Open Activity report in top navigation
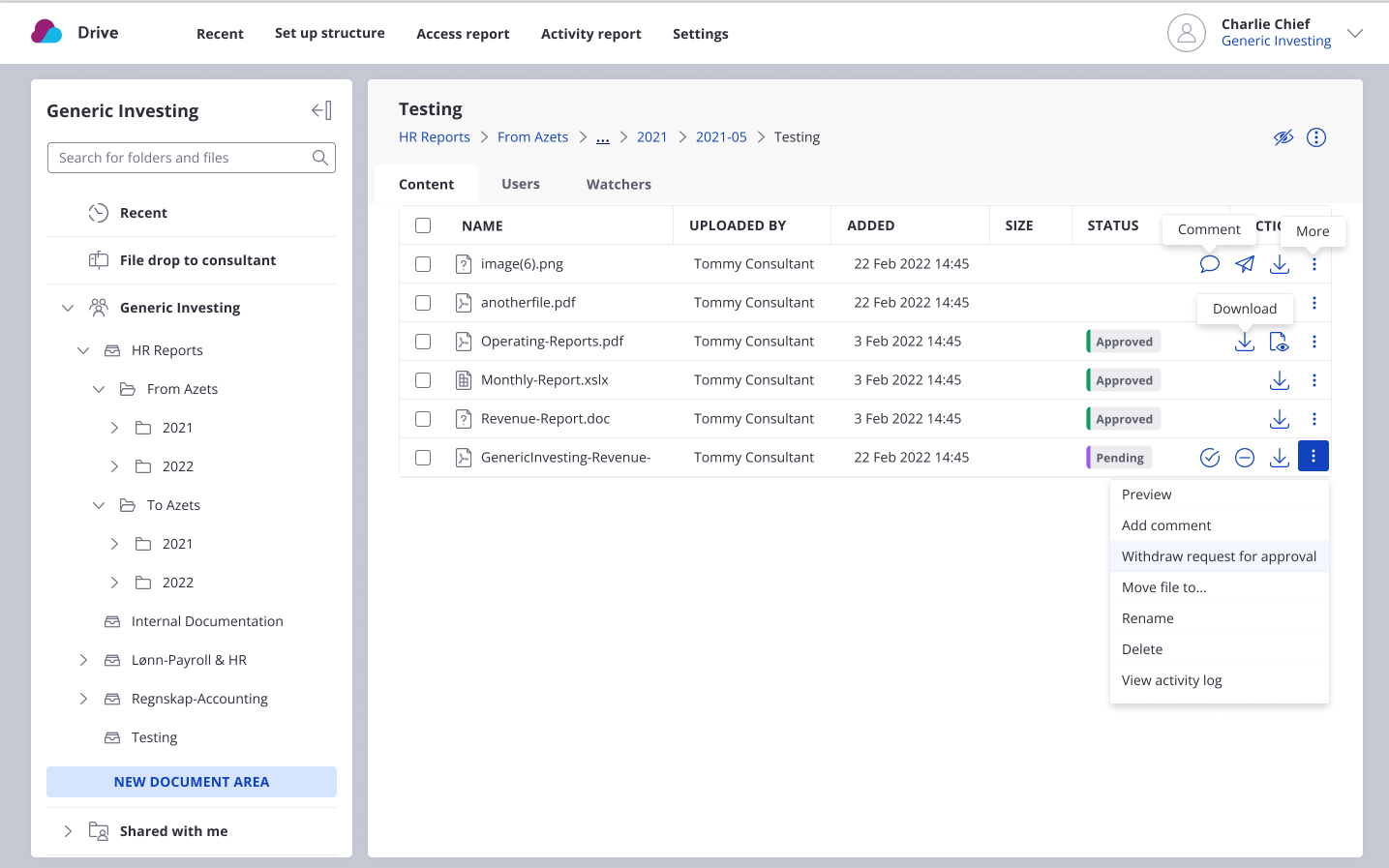The height and width of the screenshot is (868, 1389). pos(591,34)
